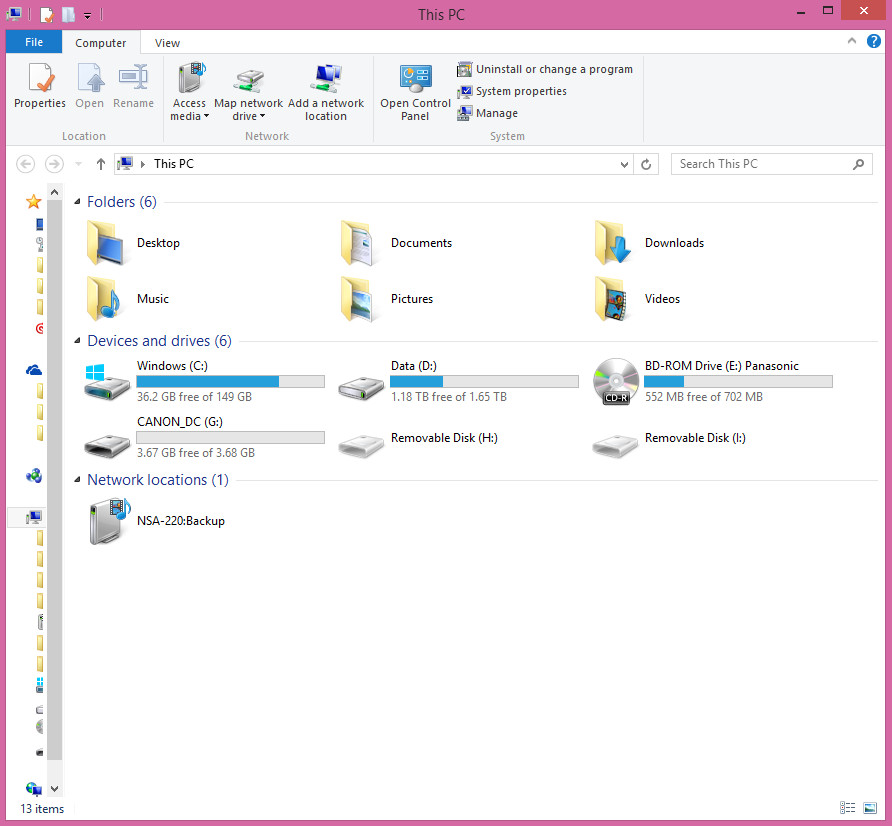Screen dimensions: 892x826
Task: Click the Add a network location icon
Action: click(326, 79)
